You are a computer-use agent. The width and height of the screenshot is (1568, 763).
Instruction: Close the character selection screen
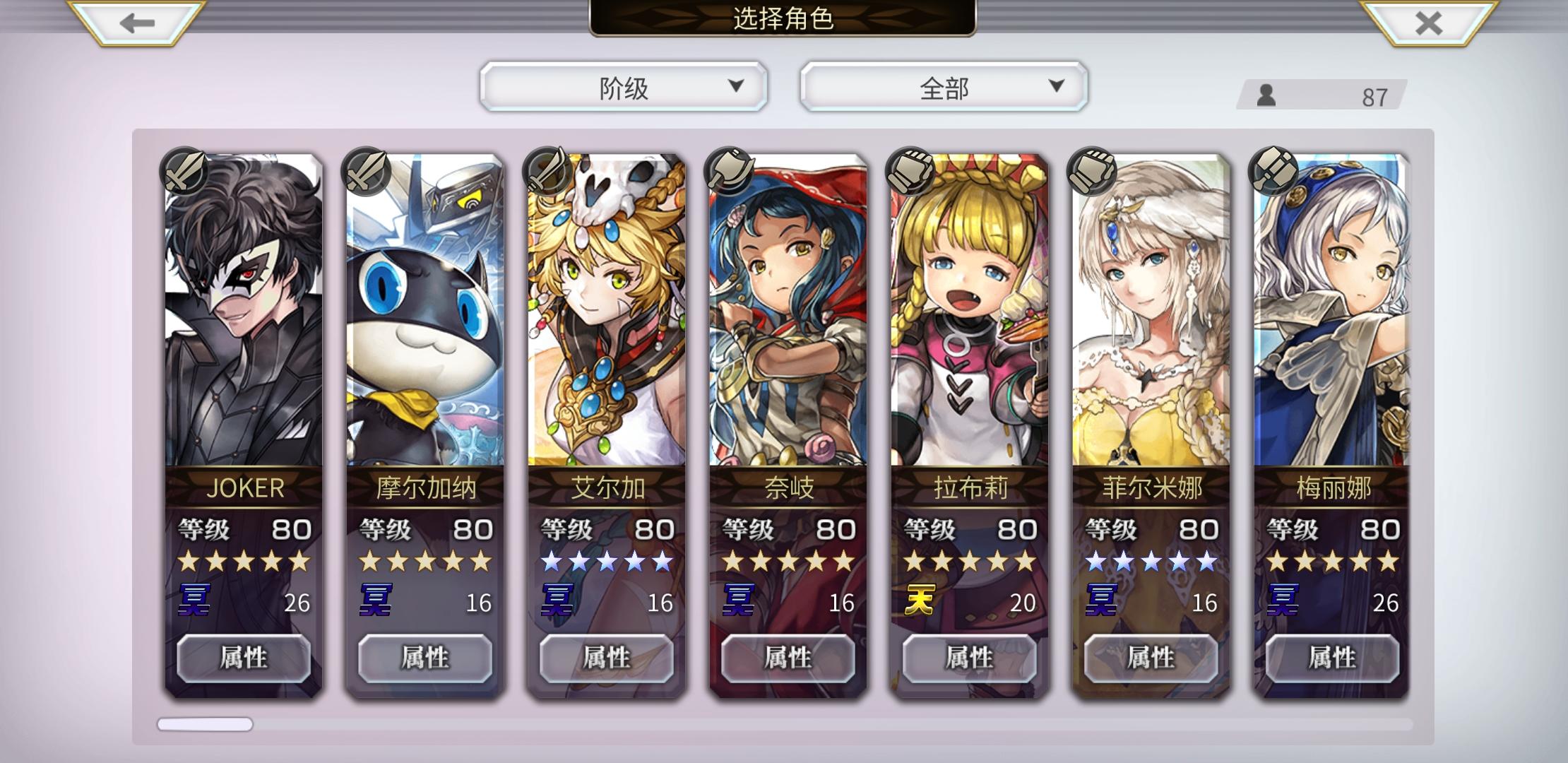1428,23
